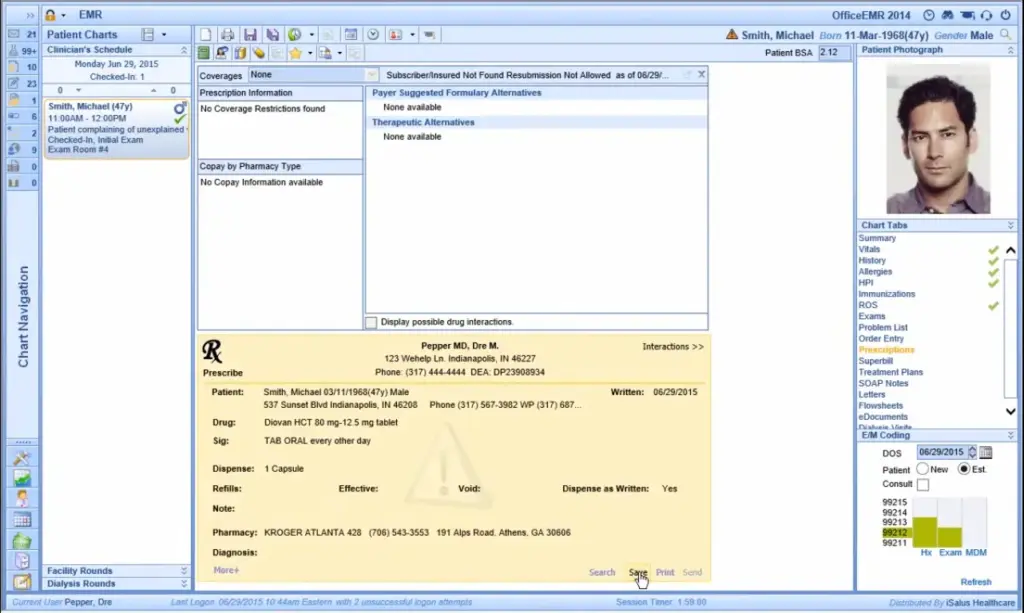Click the Search link on the prescription
Viewport: 1024px width, 613px height.
(x=601, y=573)
